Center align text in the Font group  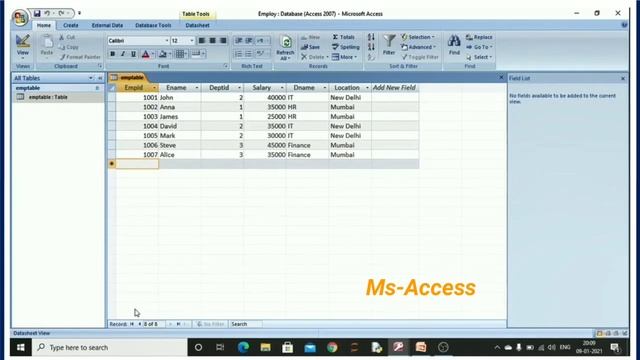pyautogui.click(x=213, y=40)
